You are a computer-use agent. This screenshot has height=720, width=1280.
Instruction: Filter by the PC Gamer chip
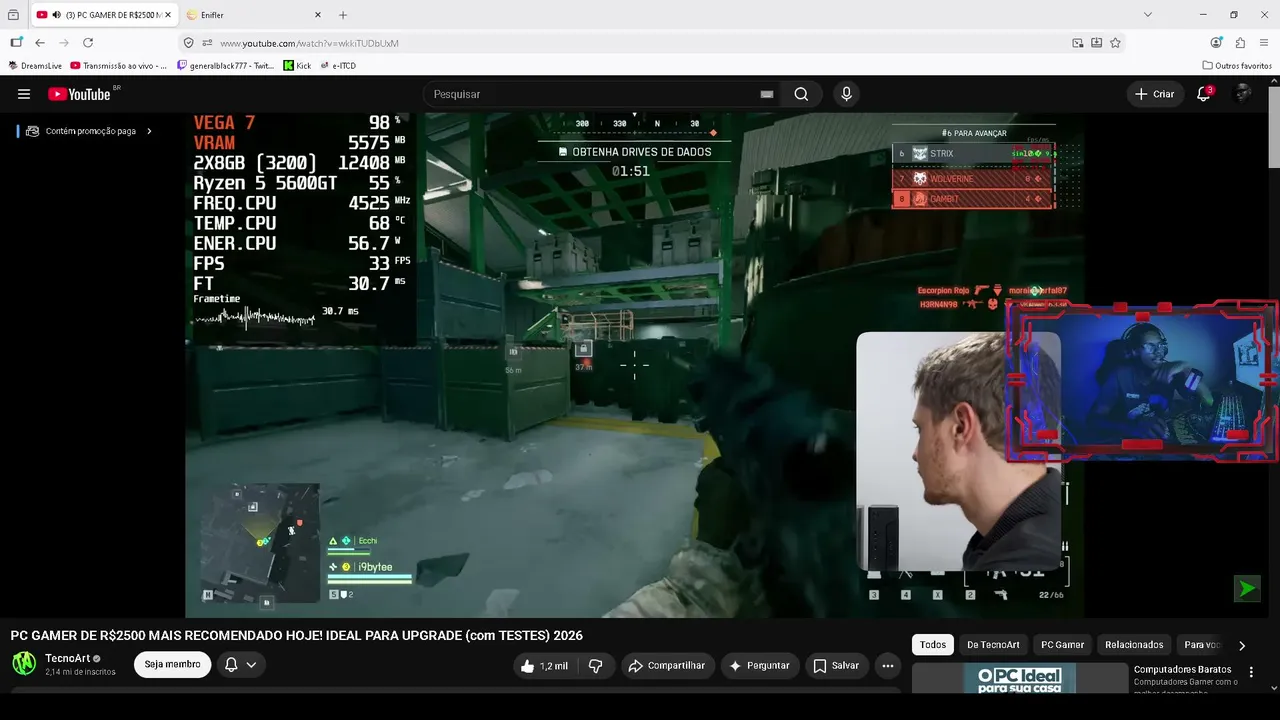(x=1062, y=645)
